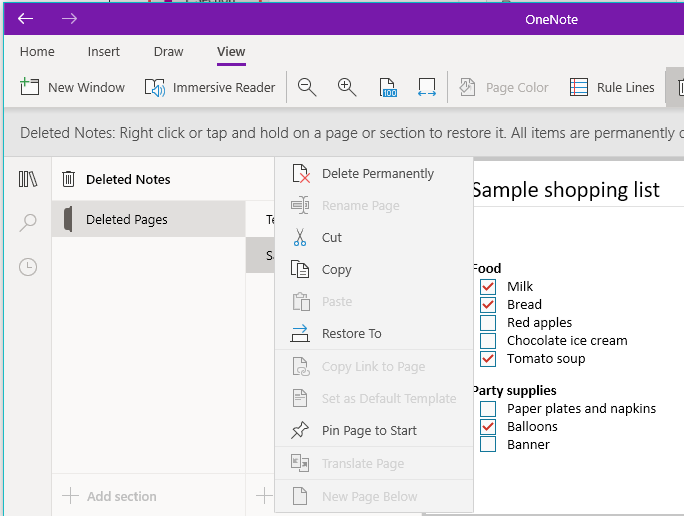Click the Food heading text
Viewport: 685px width, 516px height.
[487, 268]
